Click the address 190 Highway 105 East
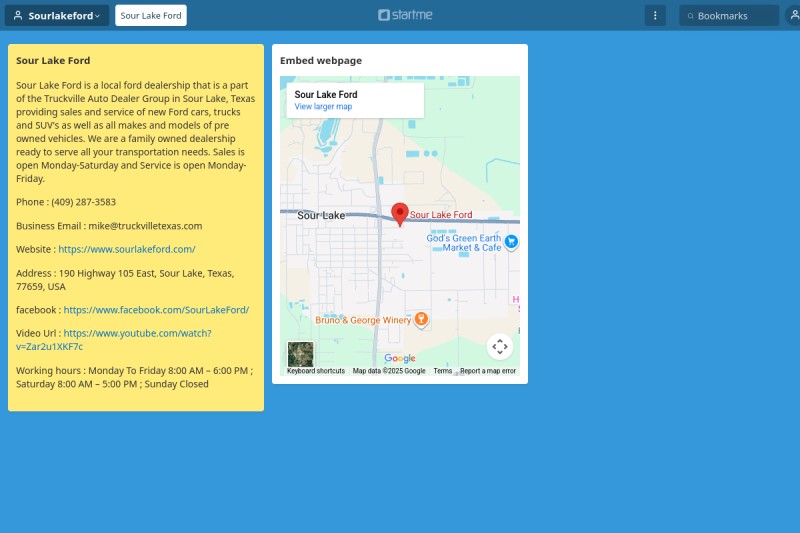Viewport: 800px width, 533px height. click(x=106, y=273)
